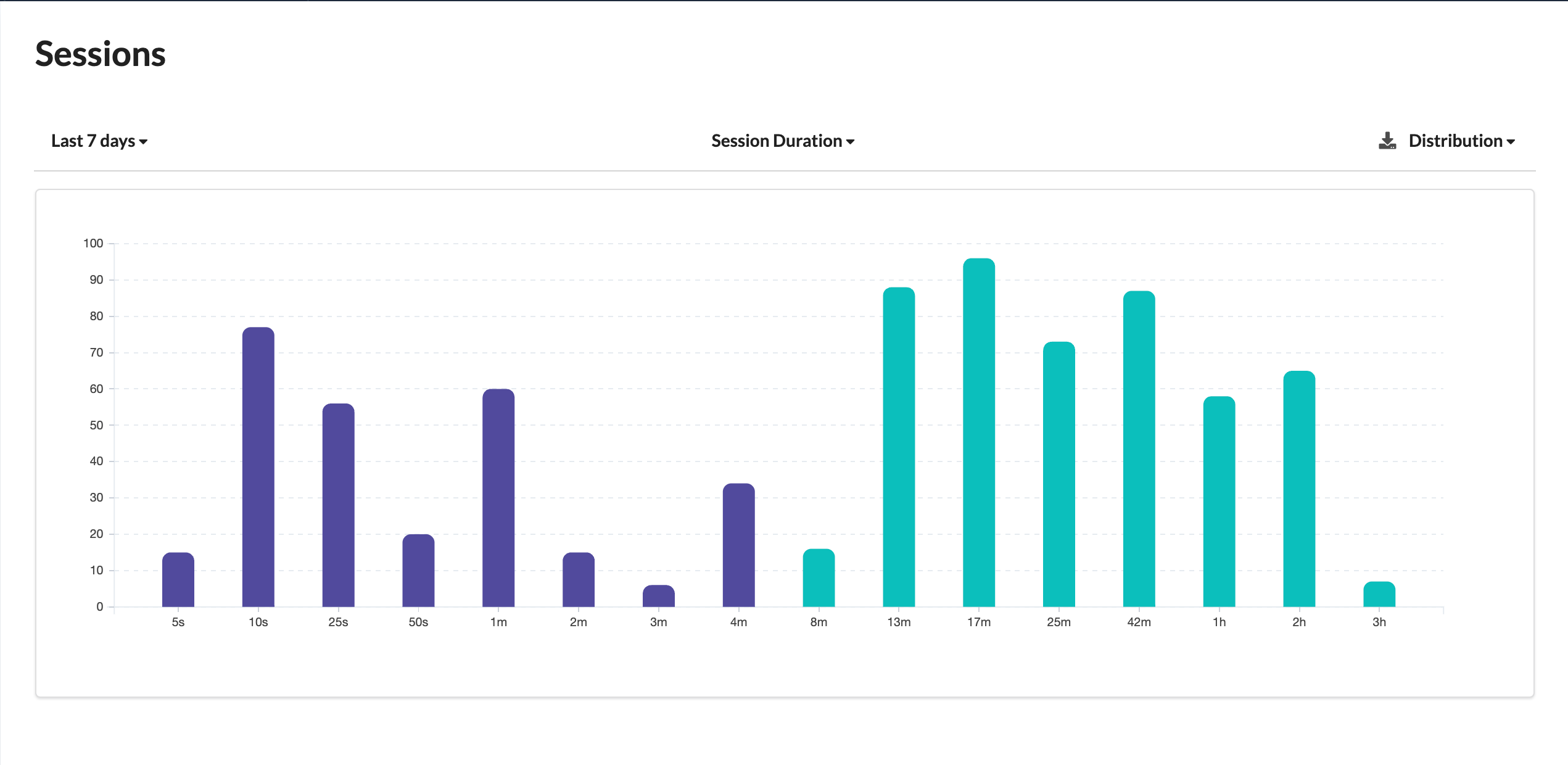Click the 3h x-axis label
The image size is (1568, 765).
click(x=1379, y=622)
